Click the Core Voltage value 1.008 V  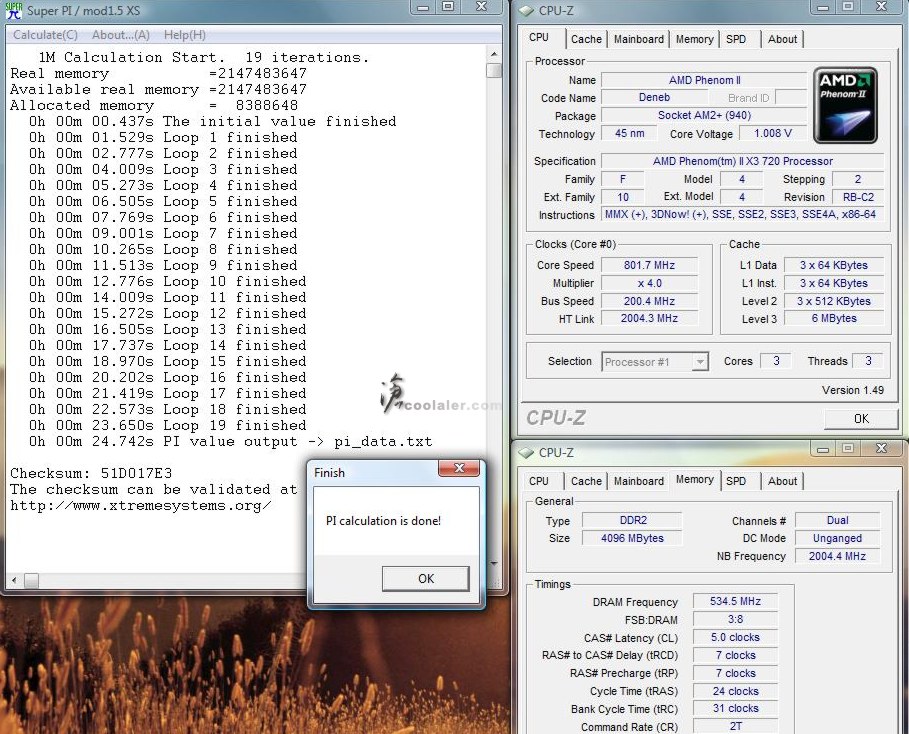pyautogui.click(x=772, y=133)
